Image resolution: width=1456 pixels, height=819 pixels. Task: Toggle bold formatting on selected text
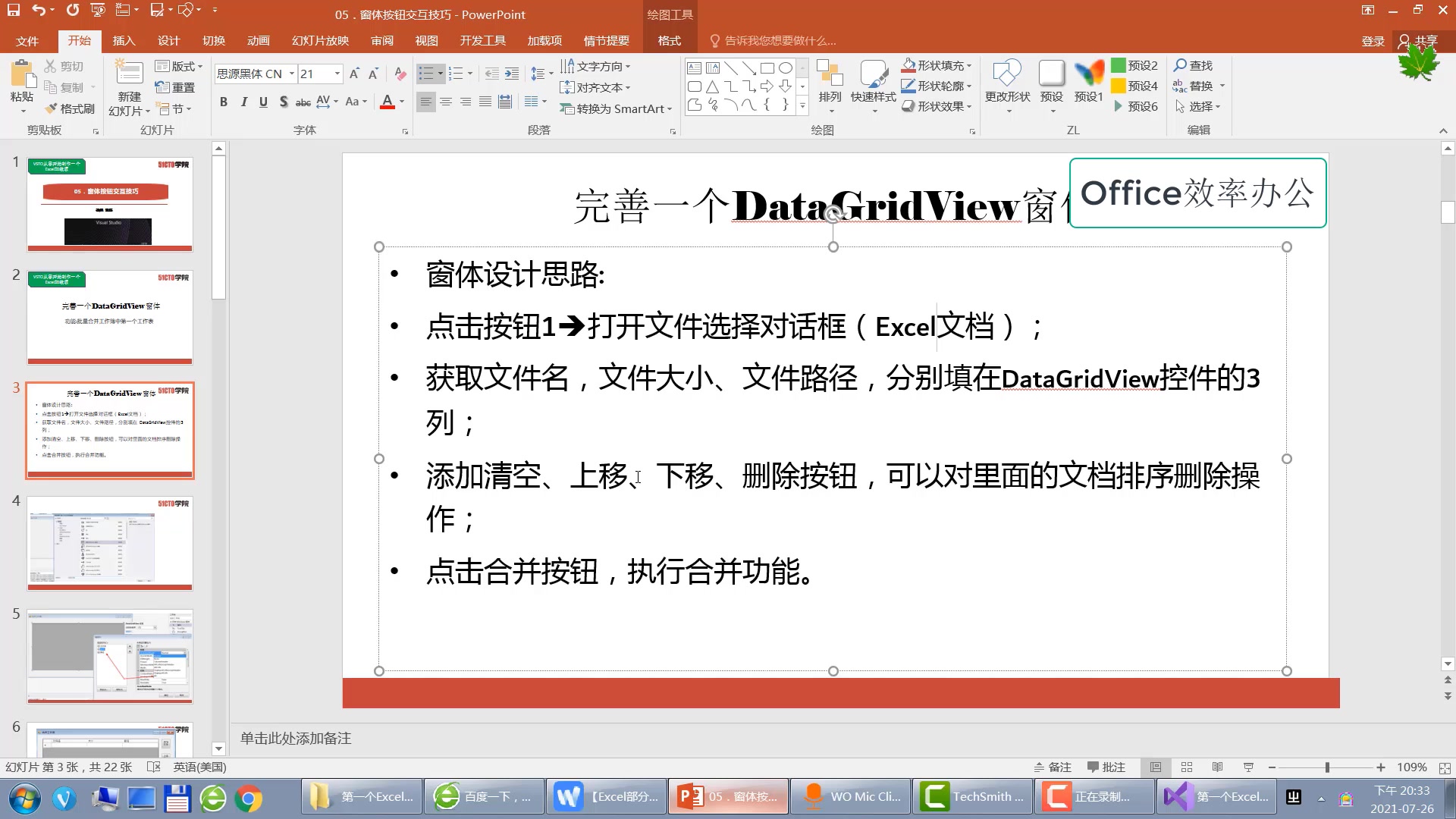click(223, 101)
